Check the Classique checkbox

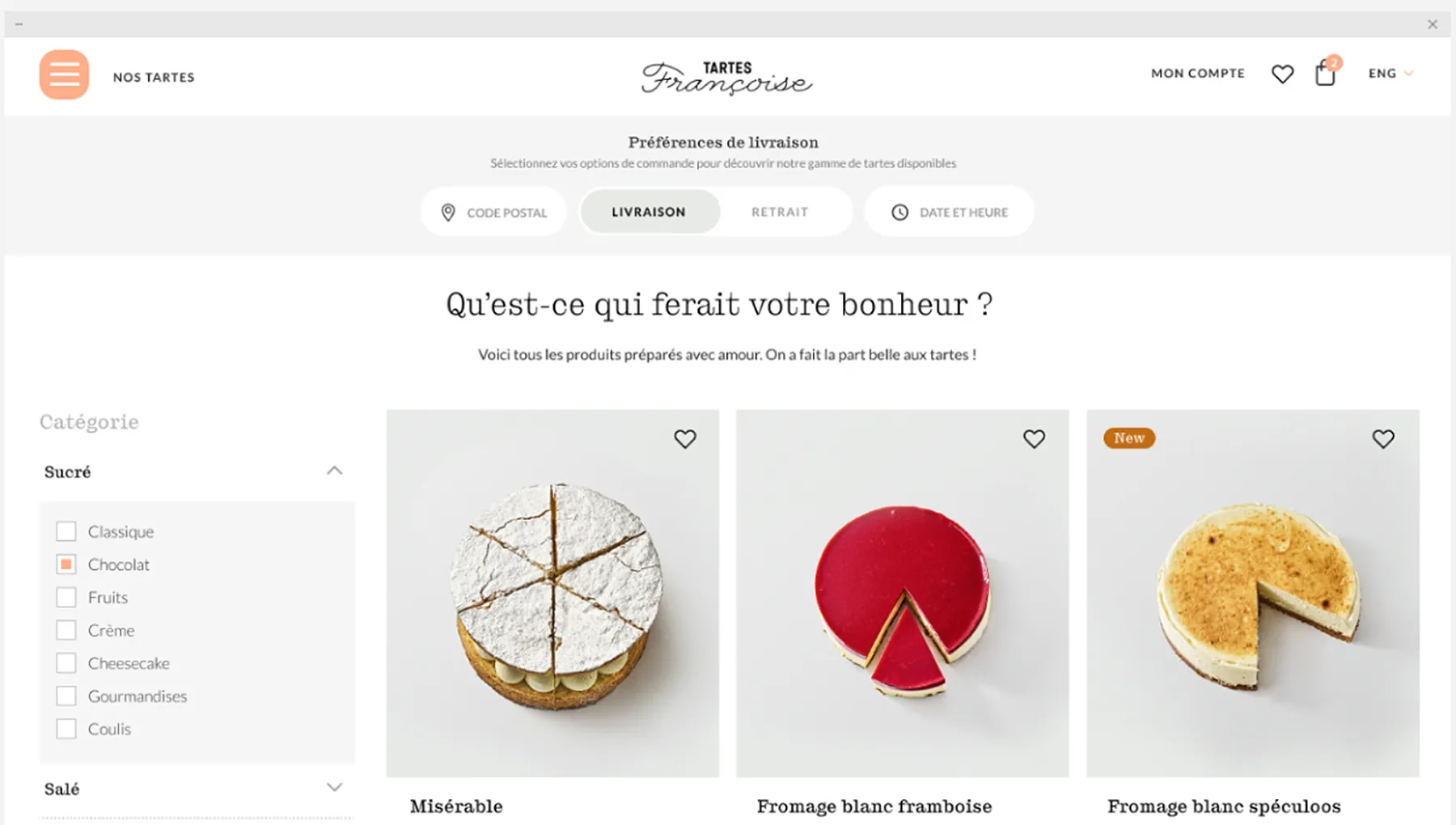click(x=66, y=531)
